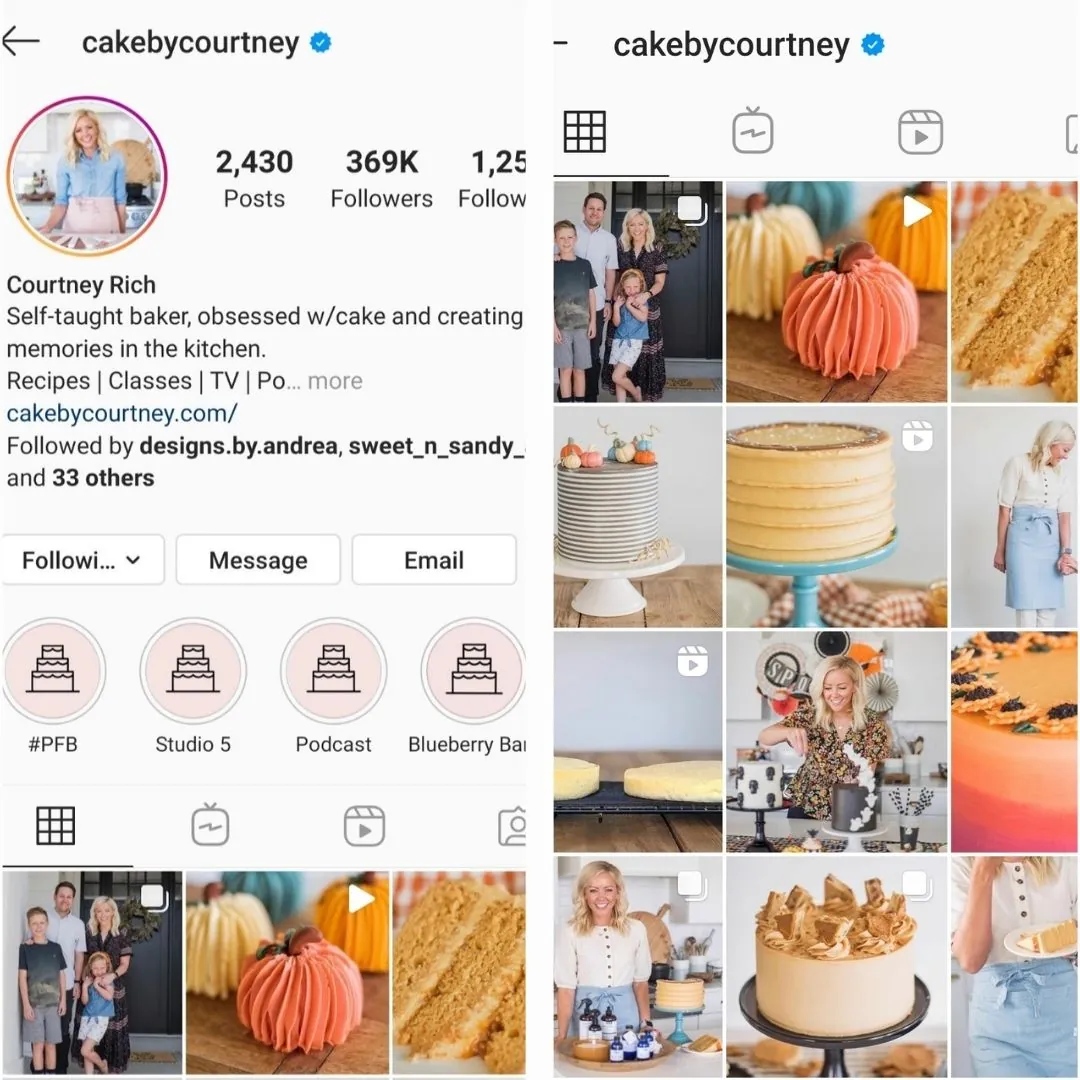Open IGTV tab in right panel

pos(752,130)
